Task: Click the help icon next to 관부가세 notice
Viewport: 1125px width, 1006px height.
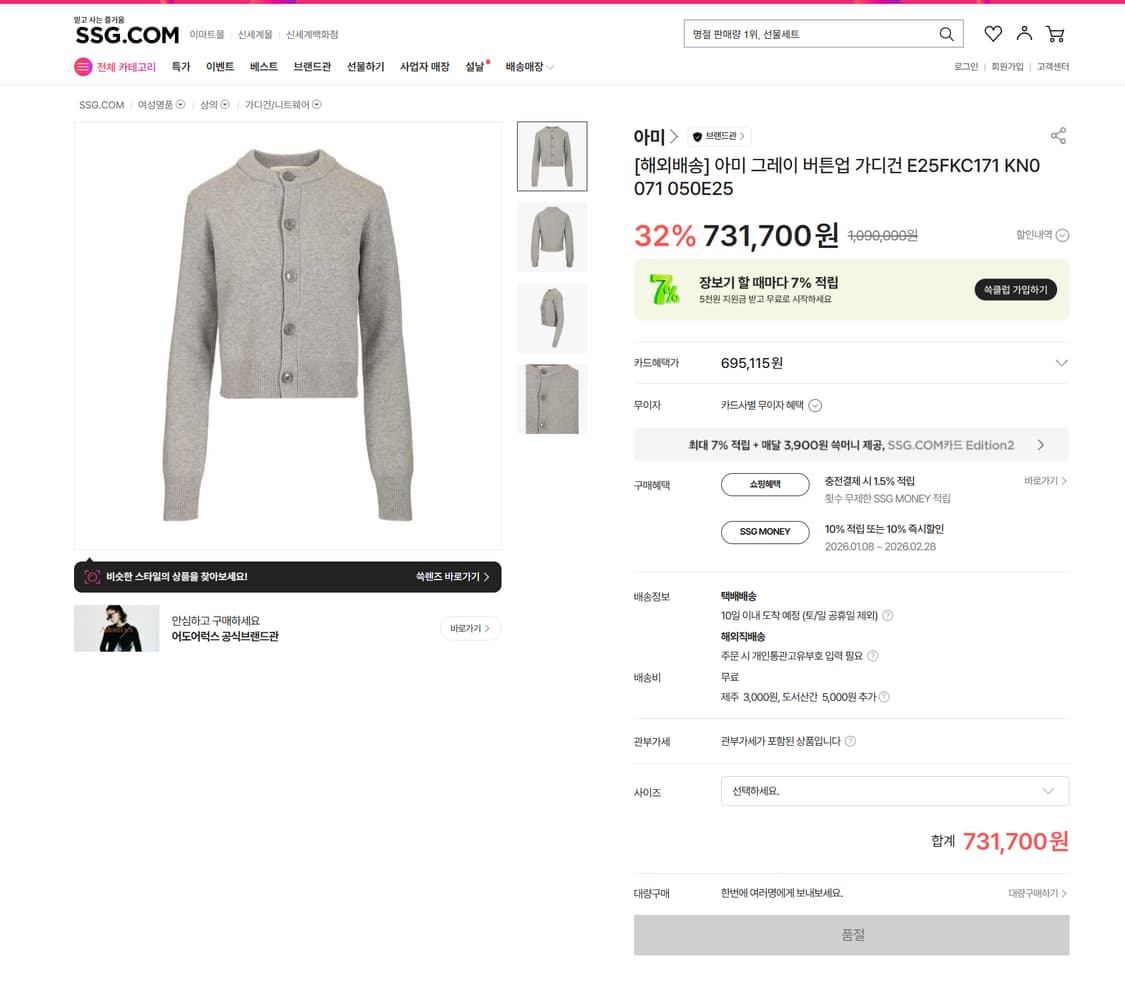Action: click(850, 741)
